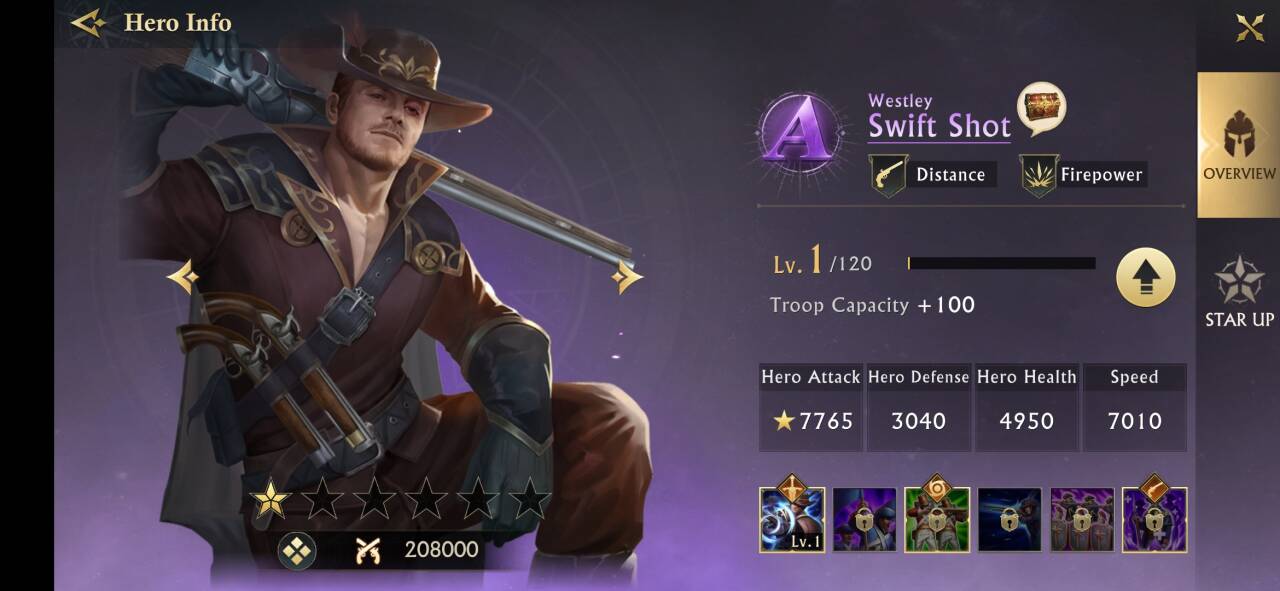The width and height of the screenshot is (1280, 591).
Task: Close the hero screen with crossed swords icon
Action: [1250, 27]
